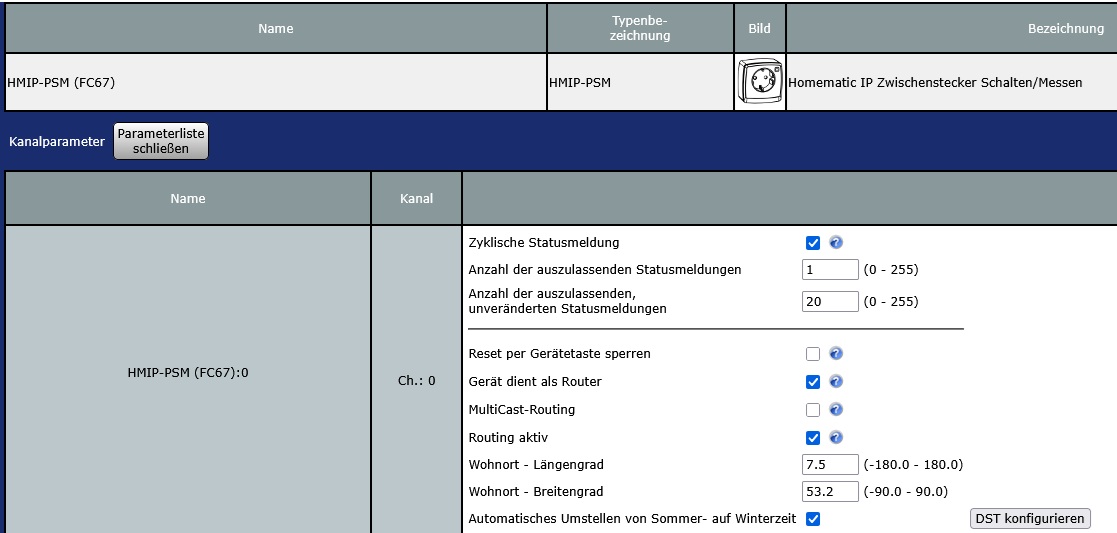Toggle automatic Sommer- auf Winterzeit switching
This screenshot has height=533, width=1117.
(x=813, y=519)
